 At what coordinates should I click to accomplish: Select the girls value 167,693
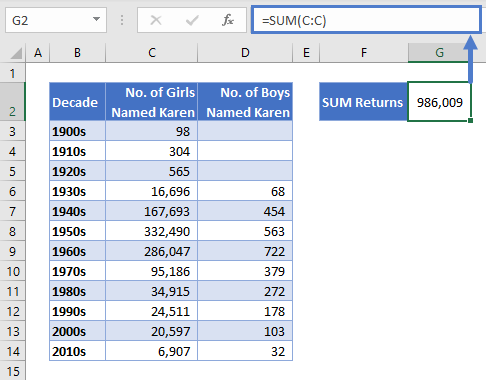pyautogui.click(x=152, y=211)
